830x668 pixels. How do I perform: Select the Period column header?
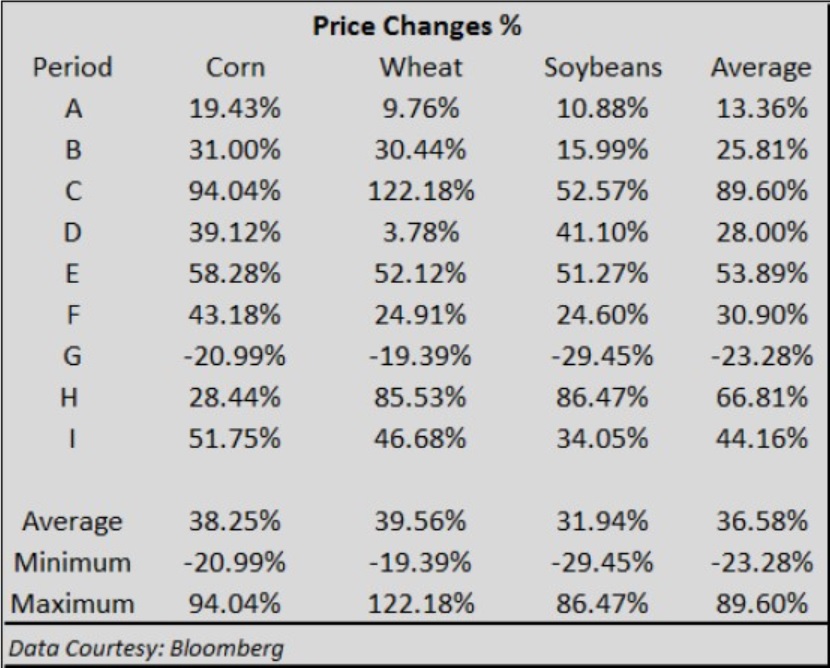(x=73, y=69)
